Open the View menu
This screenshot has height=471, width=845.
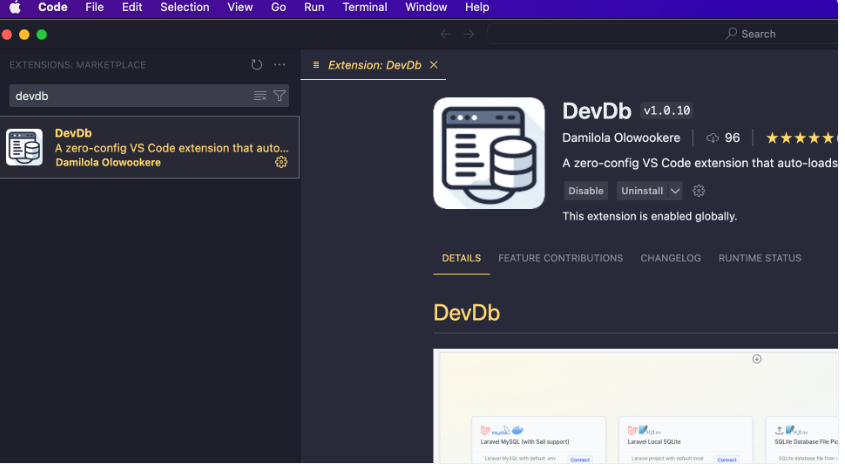pos(240,8)
